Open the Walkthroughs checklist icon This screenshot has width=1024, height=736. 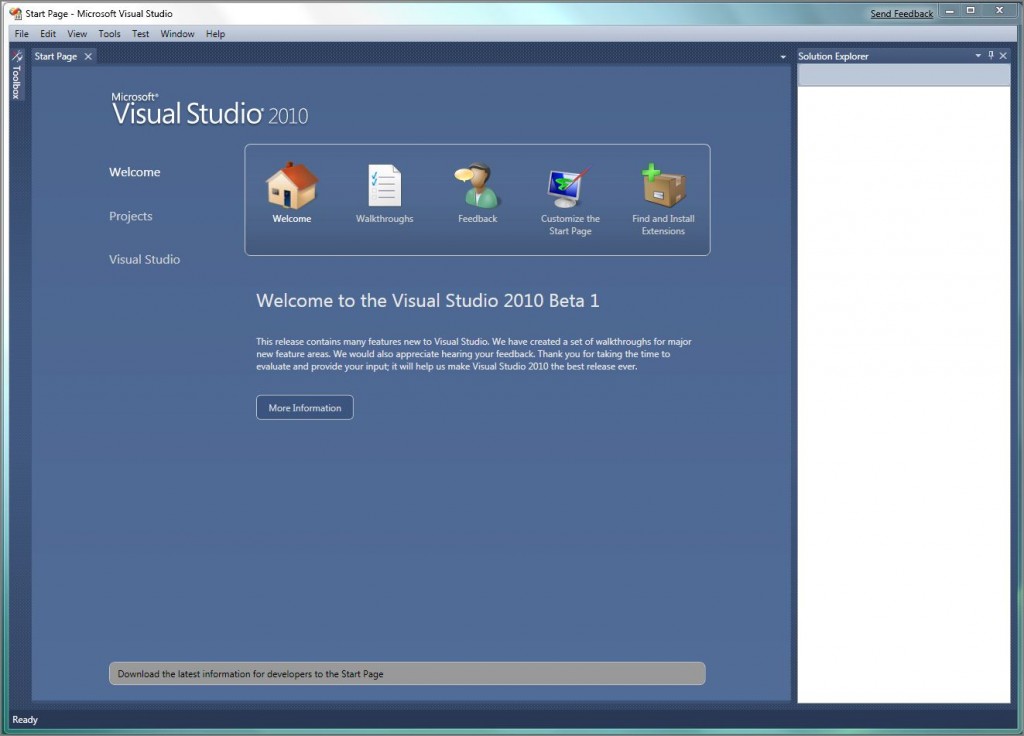pos(384,186)
